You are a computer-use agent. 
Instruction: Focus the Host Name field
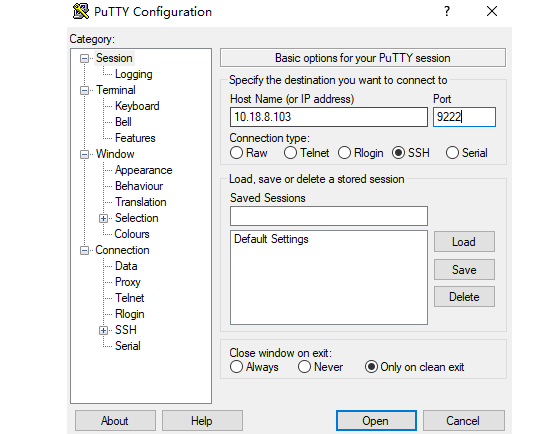point(329,117)
